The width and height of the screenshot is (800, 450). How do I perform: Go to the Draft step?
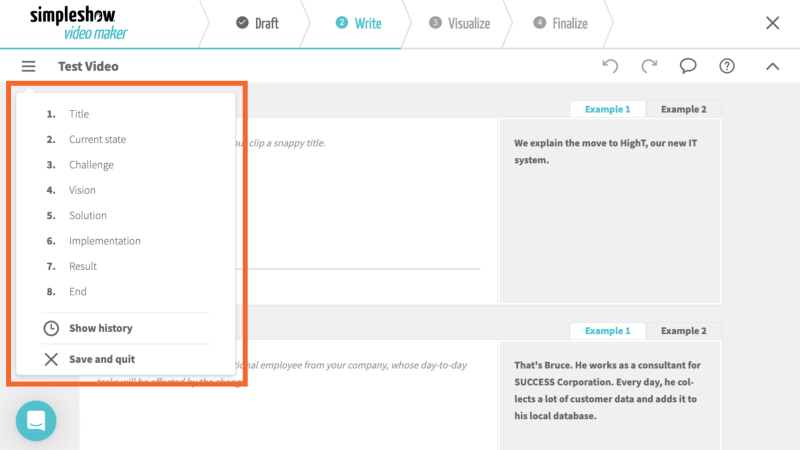[x=257, y=23]
